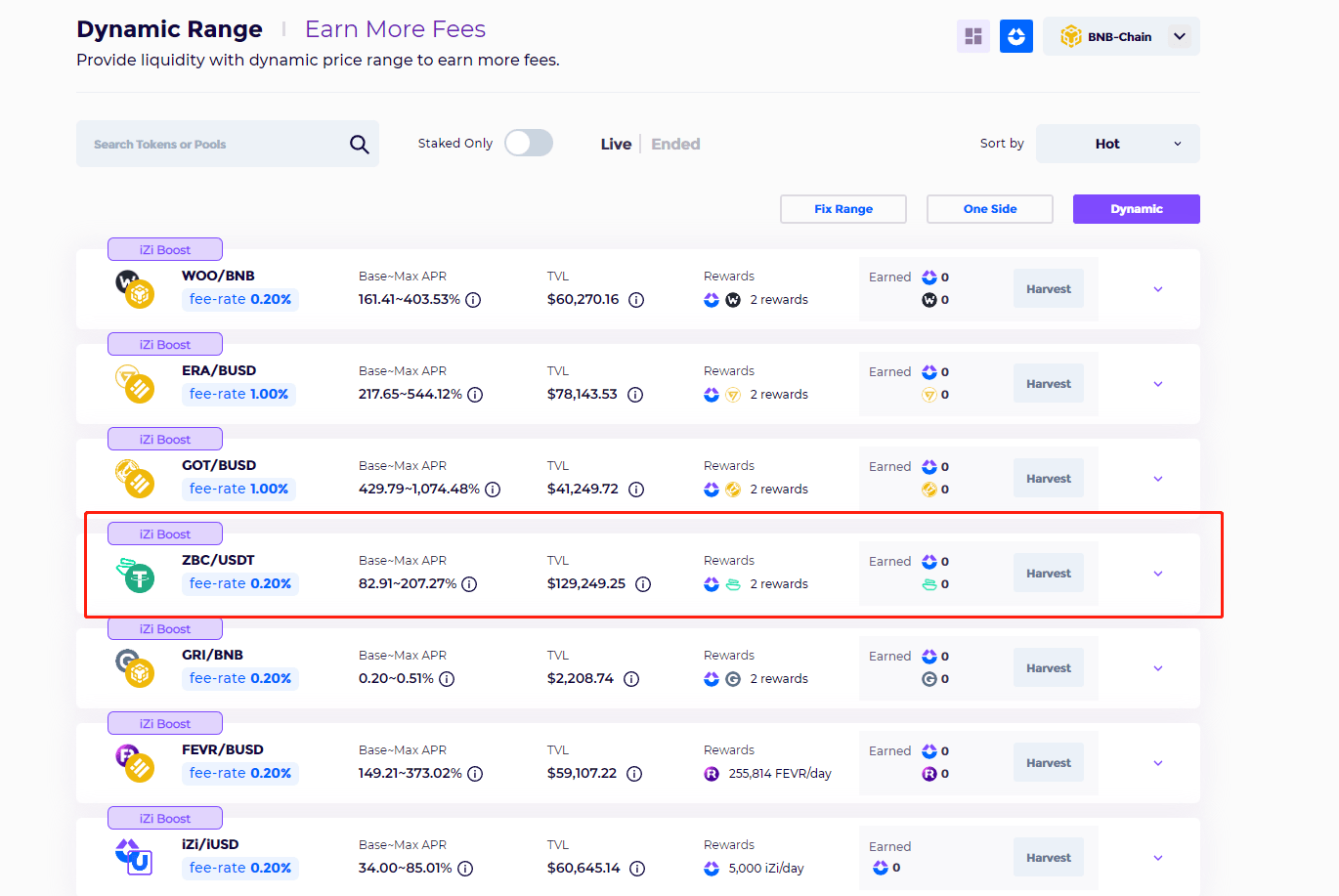Expand the iZi/iUSD pool chevron
The width and height of the screenshot is (1339, 896).
[1158, 858]
